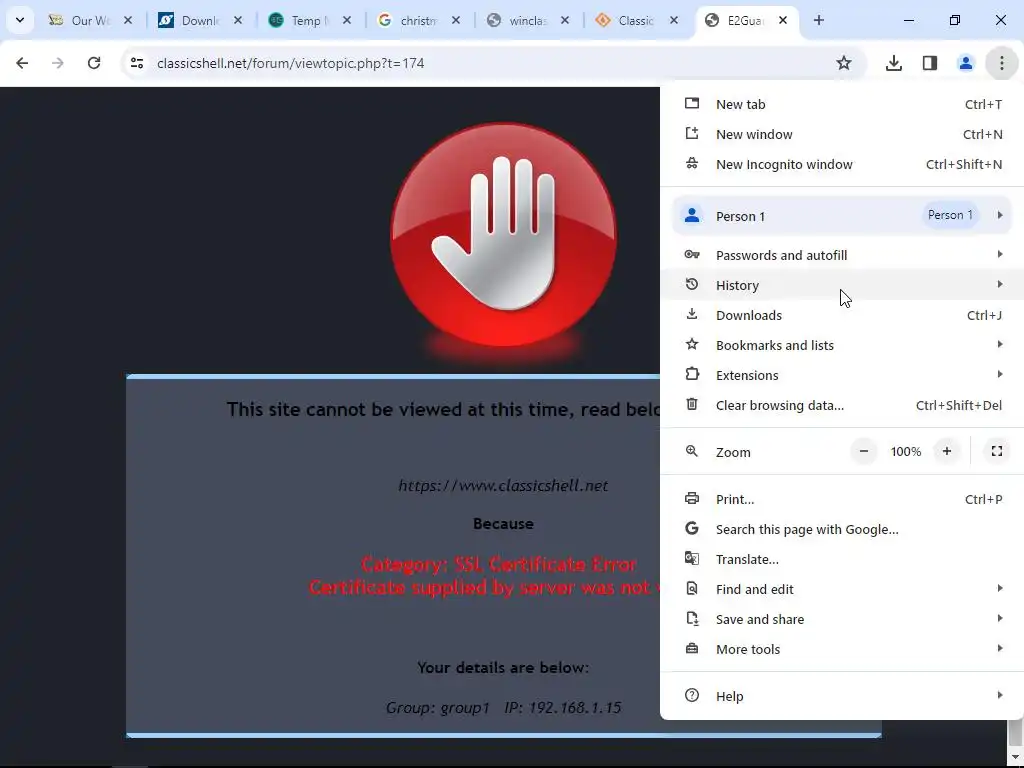The image size is (1024, 768).
Task: Close the 'Classic' tab
Action: click(674, 20)
